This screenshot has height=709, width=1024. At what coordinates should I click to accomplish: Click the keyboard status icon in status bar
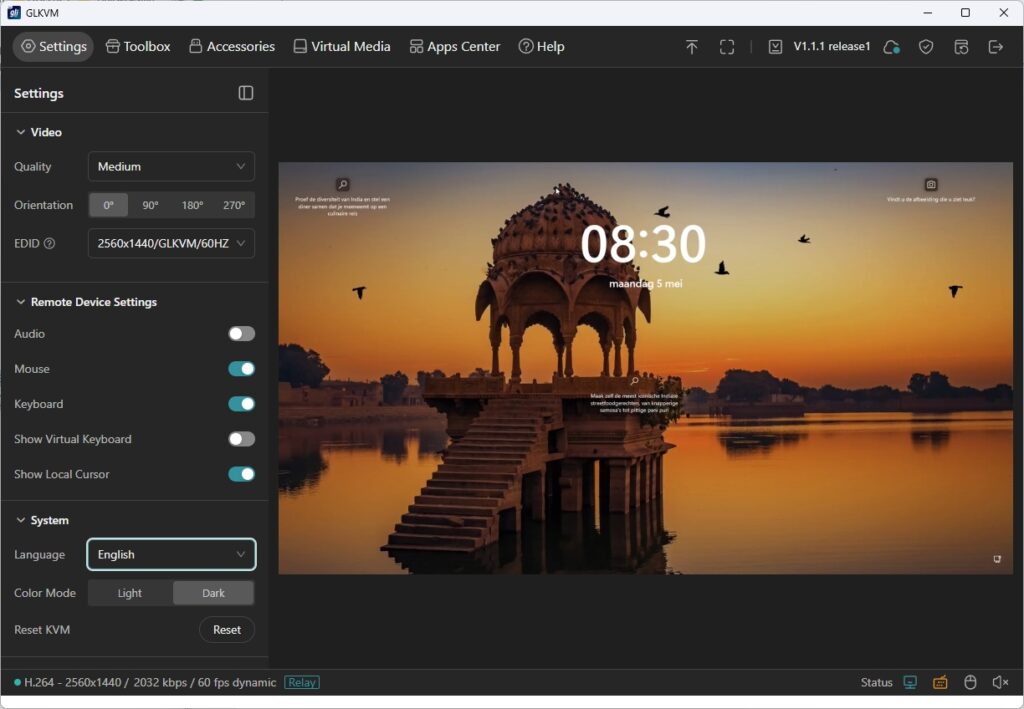coord(940,682)
